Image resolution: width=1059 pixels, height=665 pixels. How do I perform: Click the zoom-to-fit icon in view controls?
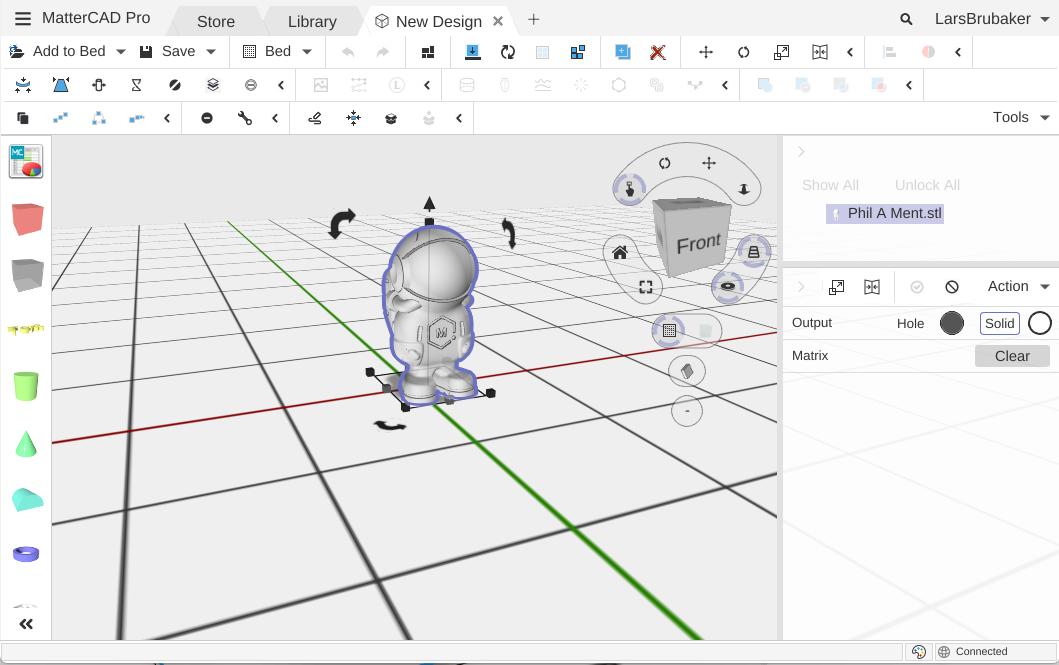(x=646, y=287)
